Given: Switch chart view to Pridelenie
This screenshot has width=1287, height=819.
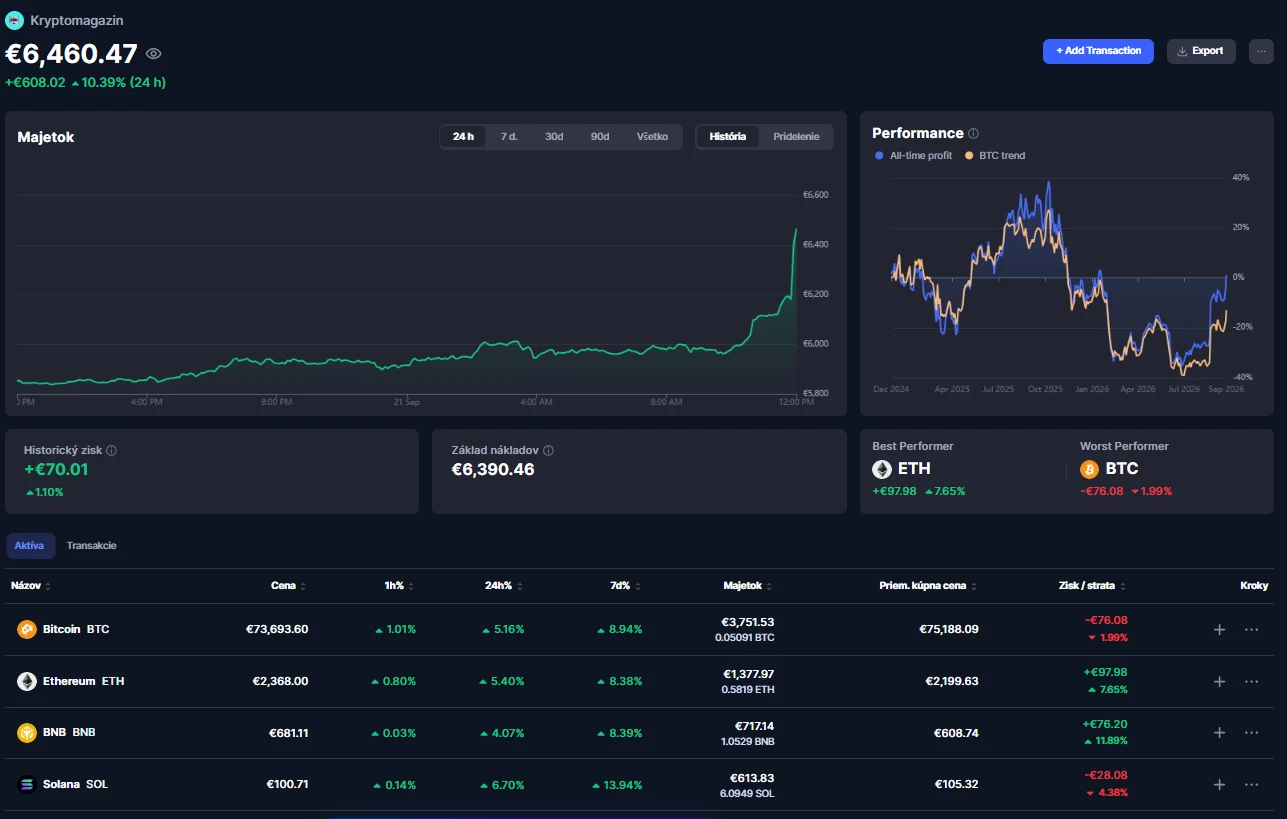Looking at the screenshot, I should click(796, 137).
